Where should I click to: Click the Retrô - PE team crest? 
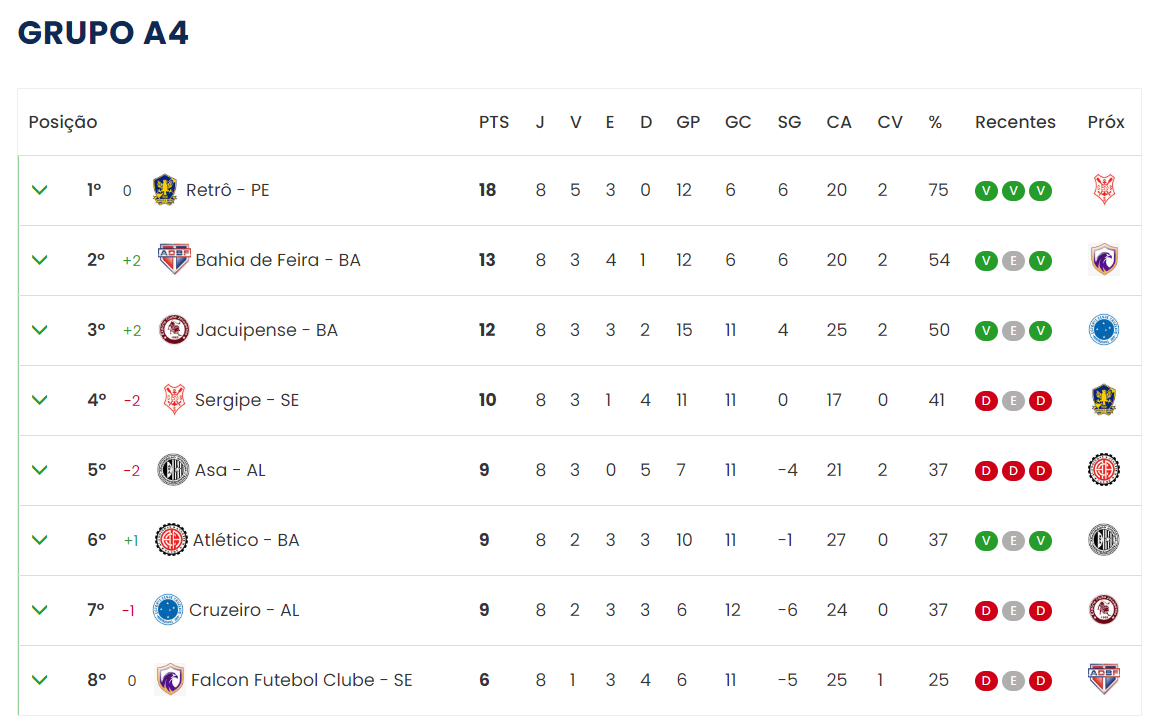tap(165, 190)
